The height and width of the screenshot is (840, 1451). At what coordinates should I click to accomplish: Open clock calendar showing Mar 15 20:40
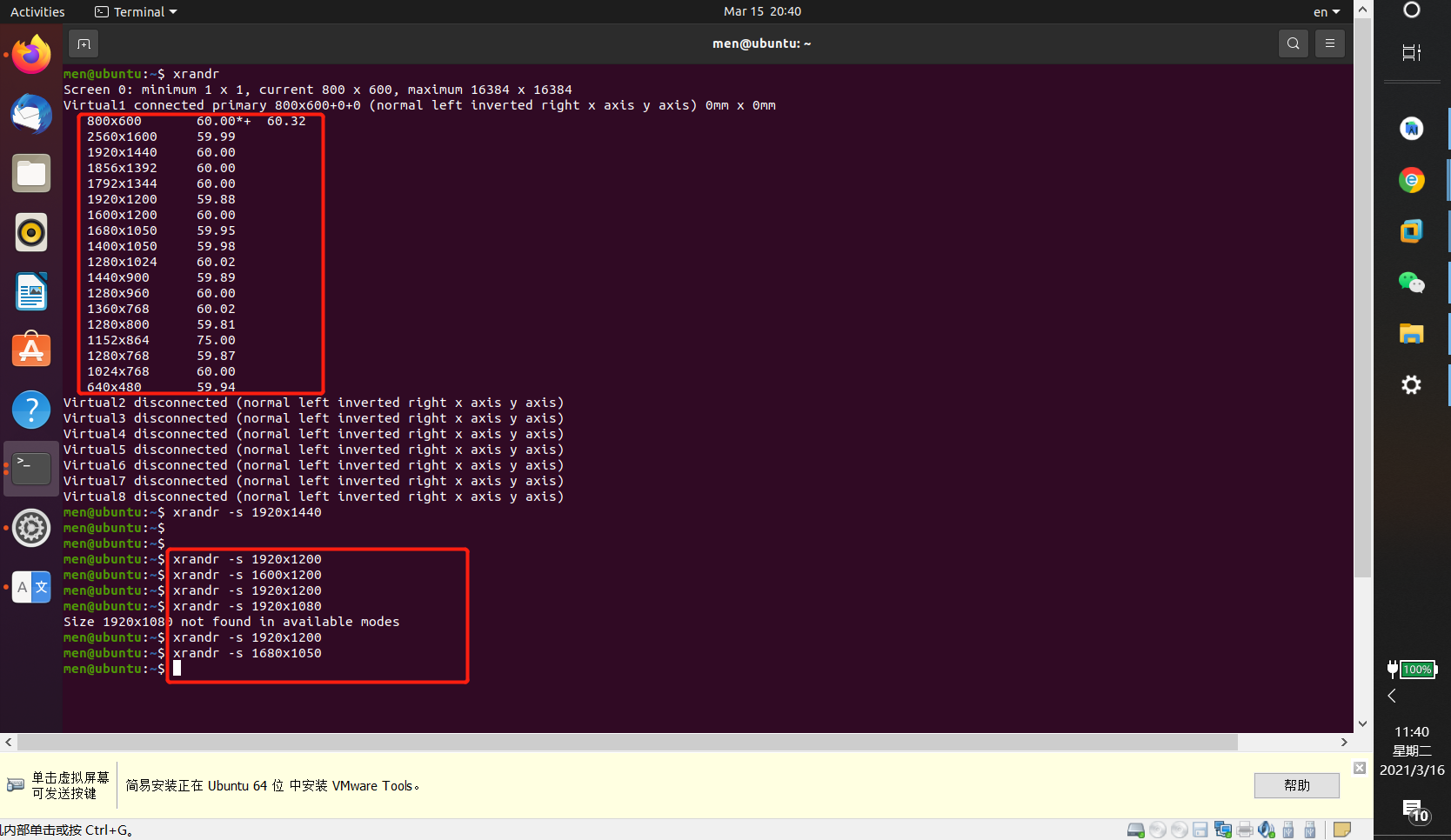(762, 11)
